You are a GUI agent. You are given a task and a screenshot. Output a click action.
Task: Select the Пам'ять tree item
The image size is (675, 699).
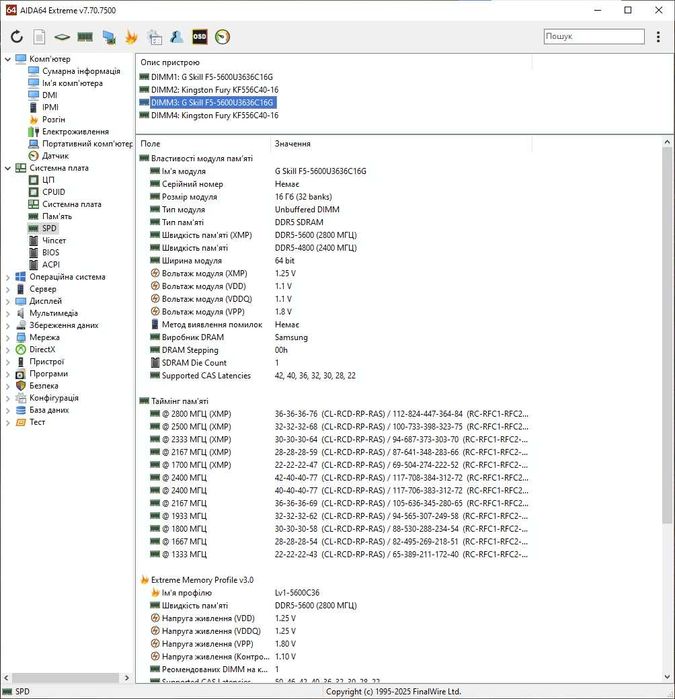pos(57,216)
